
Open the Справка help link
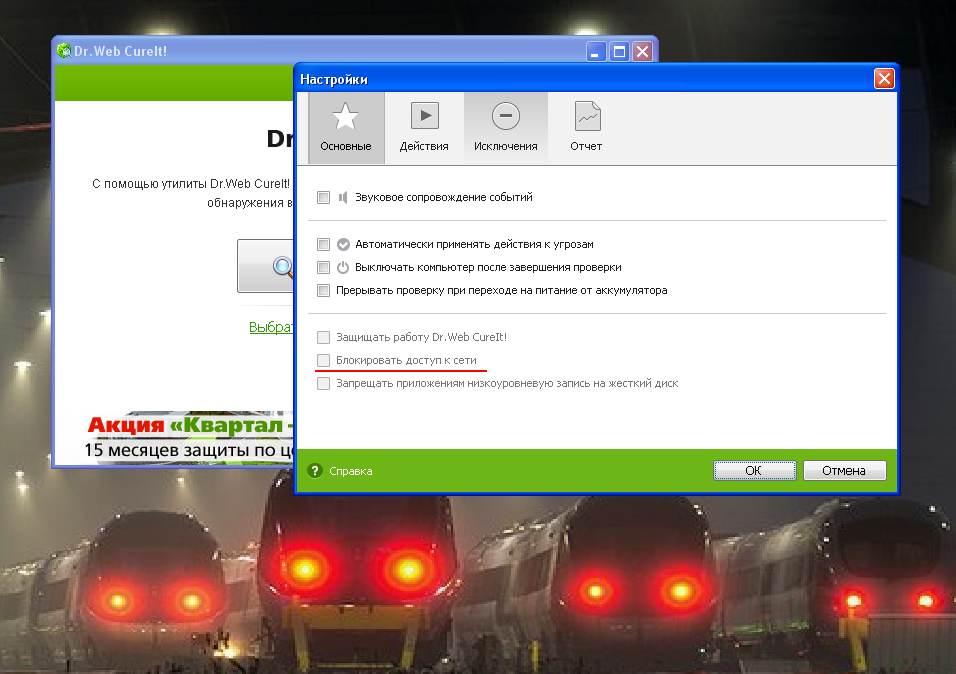[x=351, y=471]
